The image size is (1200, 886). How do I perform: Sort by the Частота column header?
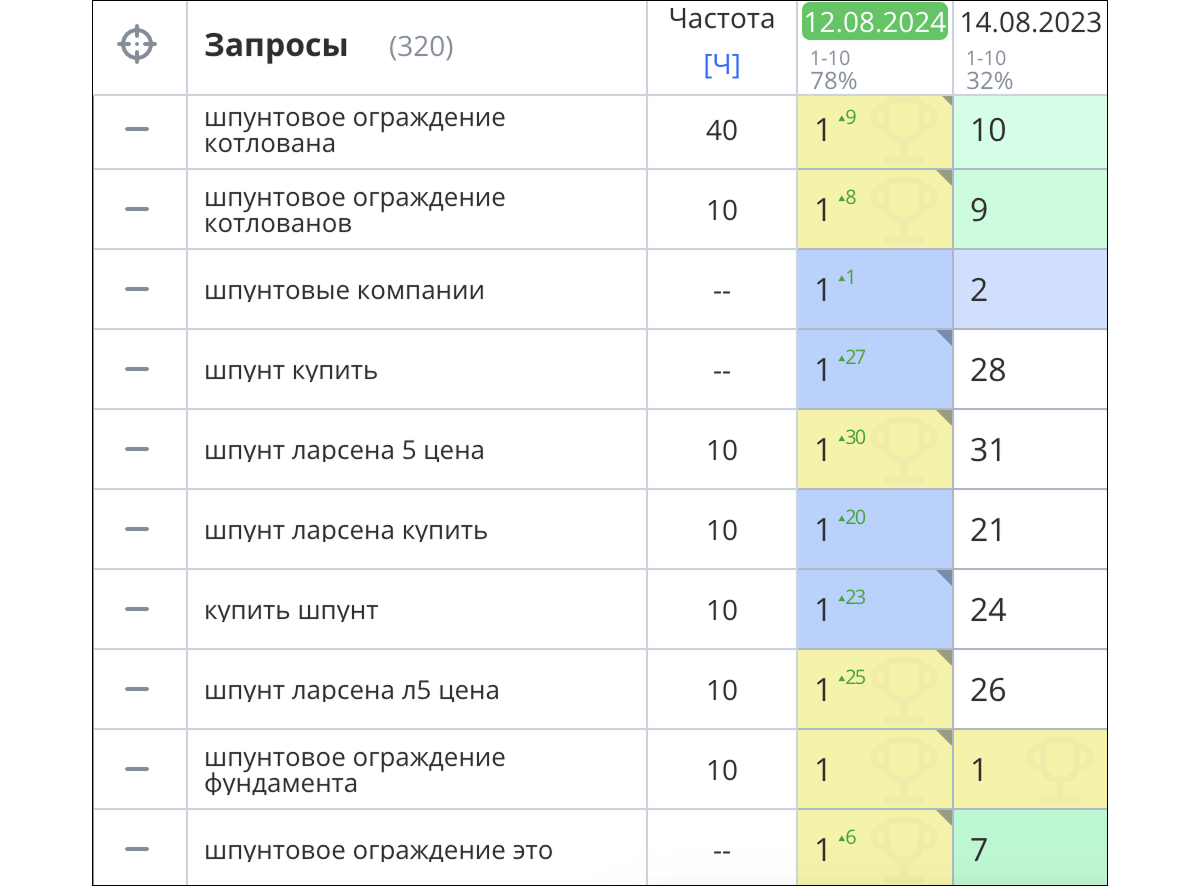click(x=721, y=19)
